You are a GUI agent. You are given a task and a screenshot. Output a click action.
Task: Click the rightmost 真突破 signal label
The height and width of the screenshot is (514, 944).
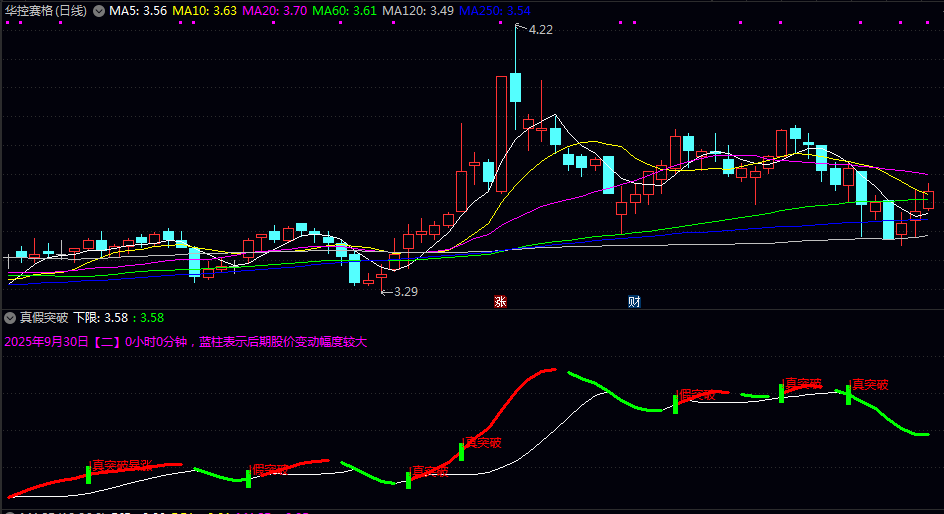pos(870,385)
